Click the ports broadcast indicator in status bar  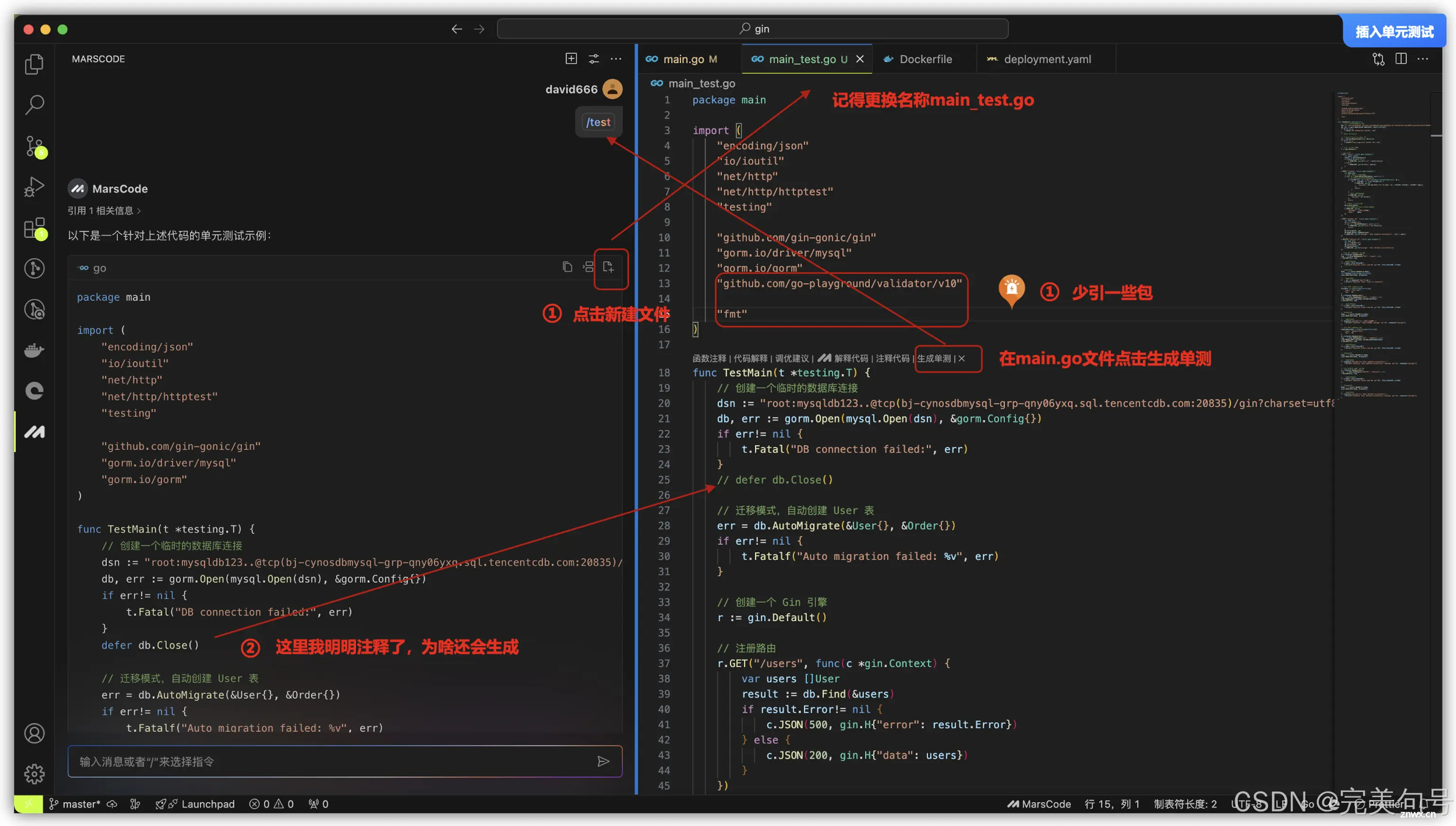click(318, 804)
